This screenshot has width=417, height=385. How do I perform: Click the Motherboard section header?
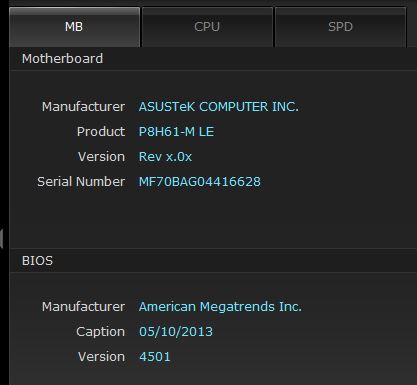(x=62, y=59)
